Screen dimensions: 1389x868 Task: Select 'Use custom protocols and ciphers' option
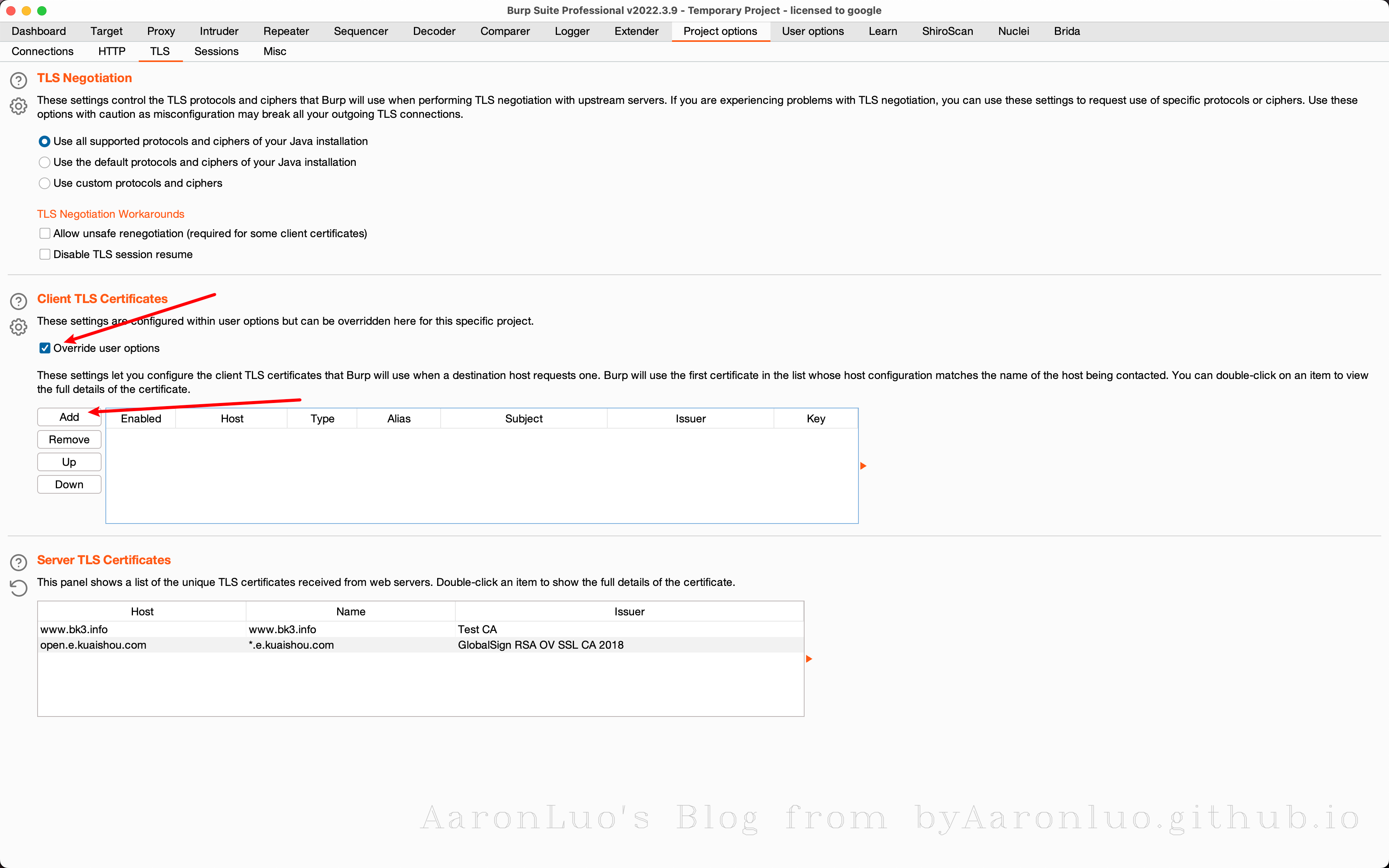44,183
